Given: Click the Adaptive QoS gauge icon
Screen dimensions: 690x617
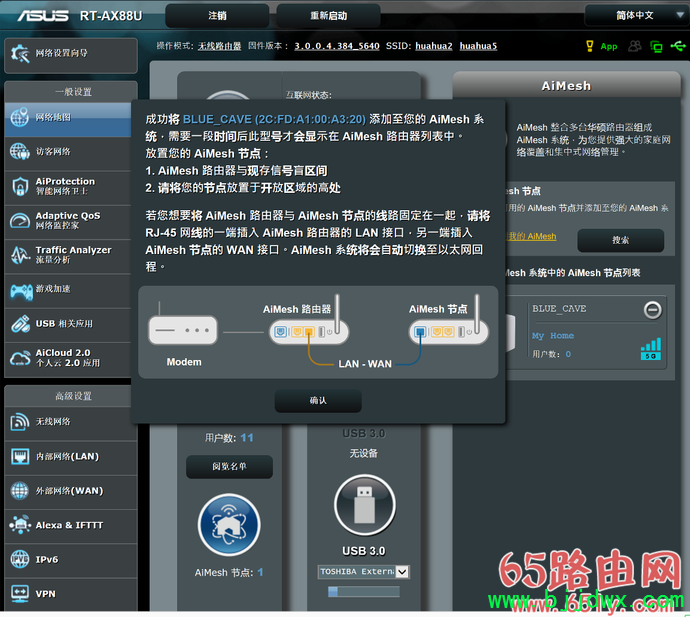Looking at the screenshot, I should 20,220.
